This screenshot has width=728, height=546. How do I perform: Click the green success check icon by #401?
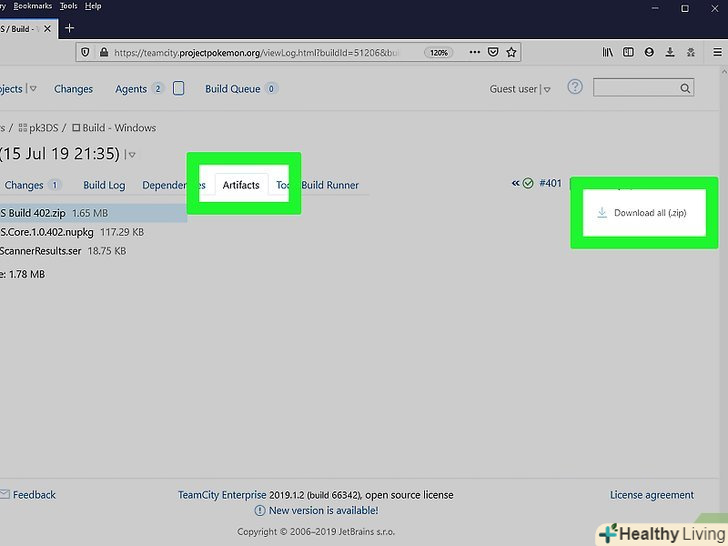coord(528,183)
